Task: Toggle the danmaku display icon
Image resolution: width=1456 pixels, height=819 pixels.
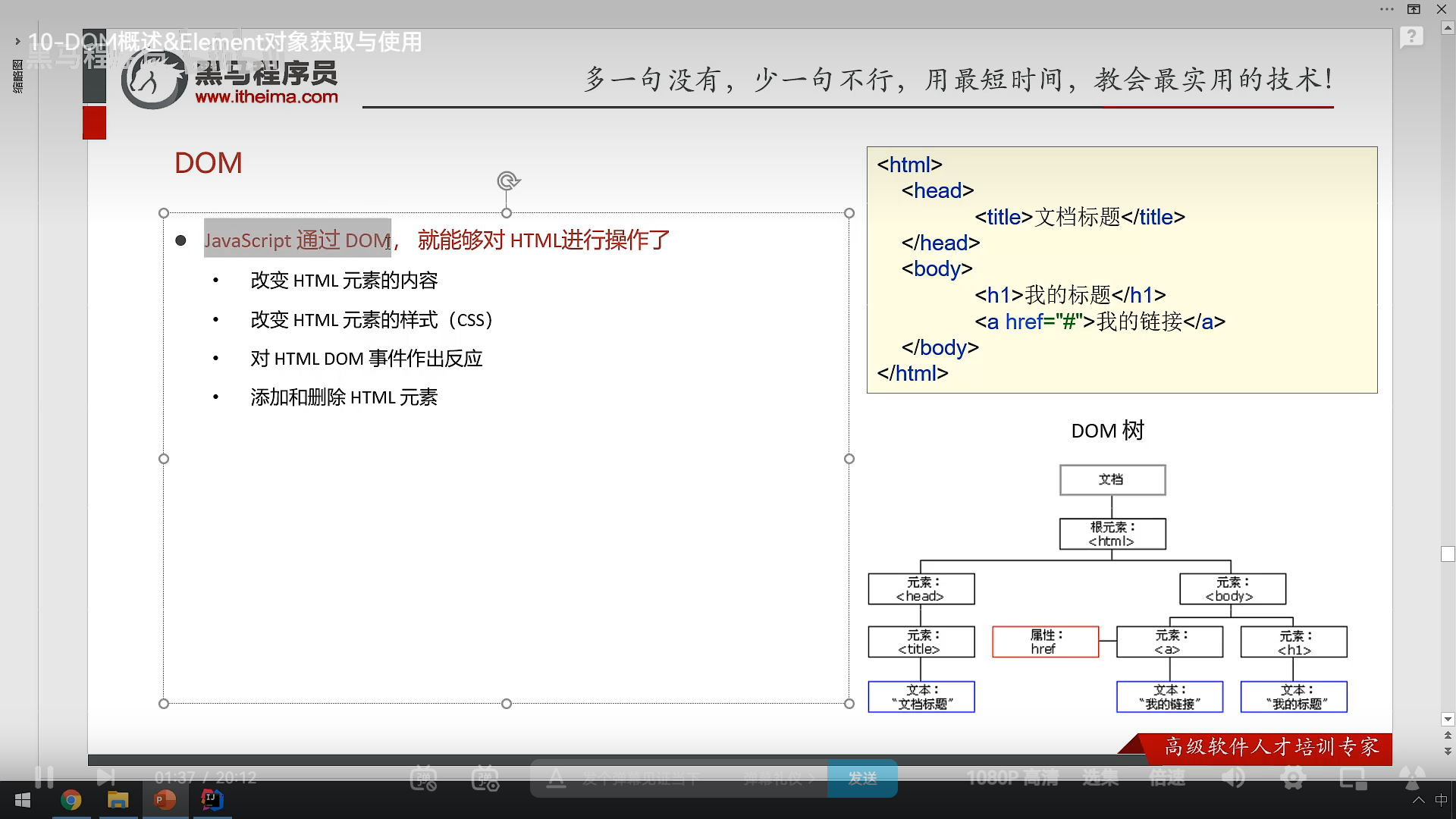Action: [423, 778]
